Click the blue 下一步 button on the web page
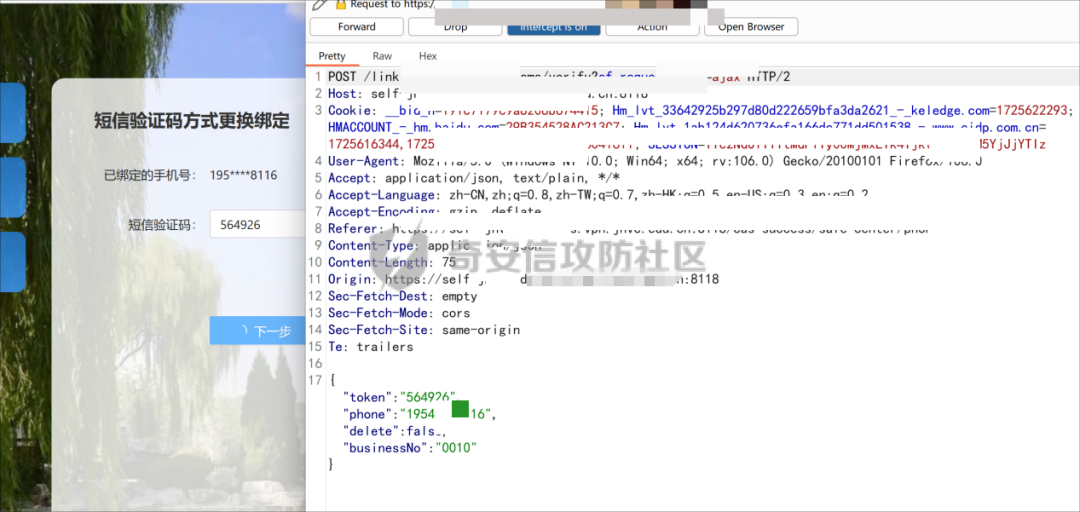Screen dimensions: 1080x512 pyautogui.click(x=258, y=331)
